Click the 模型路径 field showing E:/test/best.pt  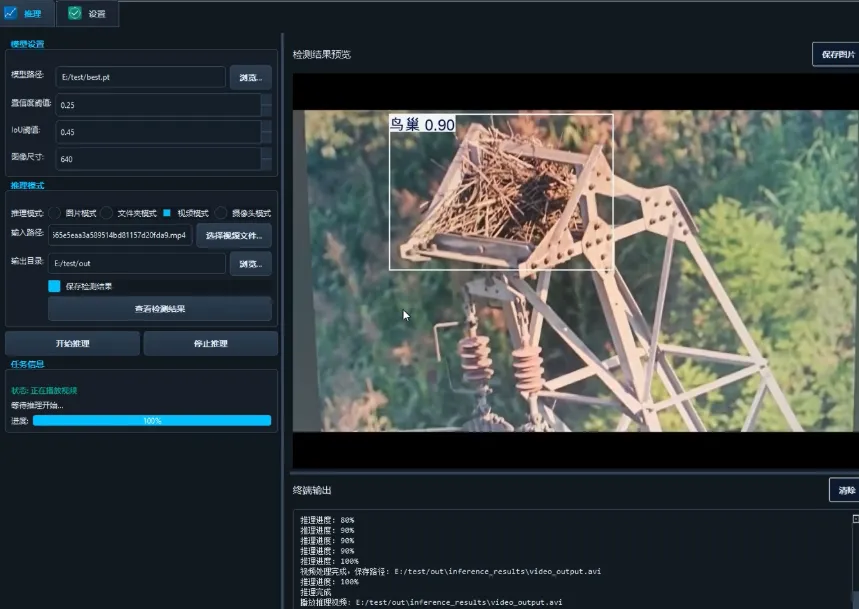point(140,77)
